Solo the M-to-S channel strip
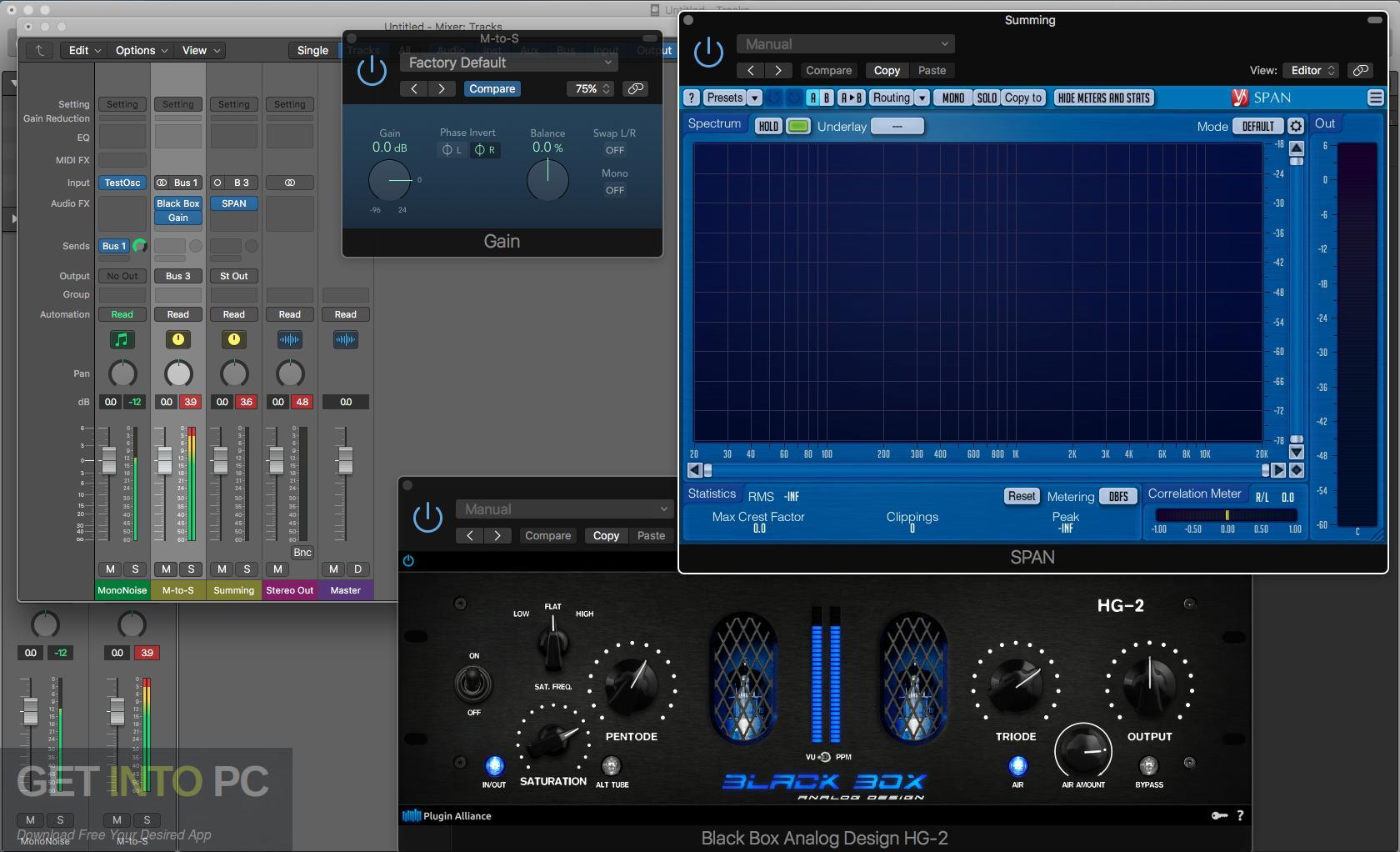The width and height of the screenshot is (1400, 852). [191, 569]
